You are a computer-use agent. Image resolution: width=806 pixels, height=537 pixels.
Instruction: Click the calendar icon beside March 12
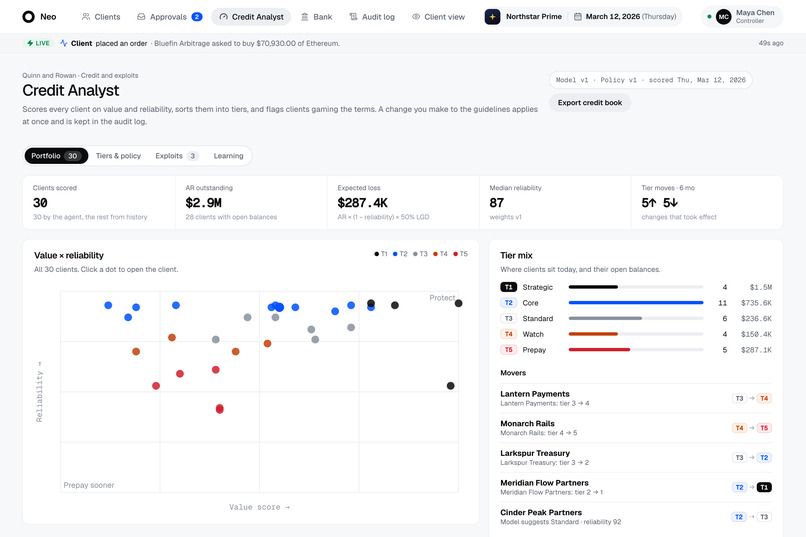tap(578, 17)
